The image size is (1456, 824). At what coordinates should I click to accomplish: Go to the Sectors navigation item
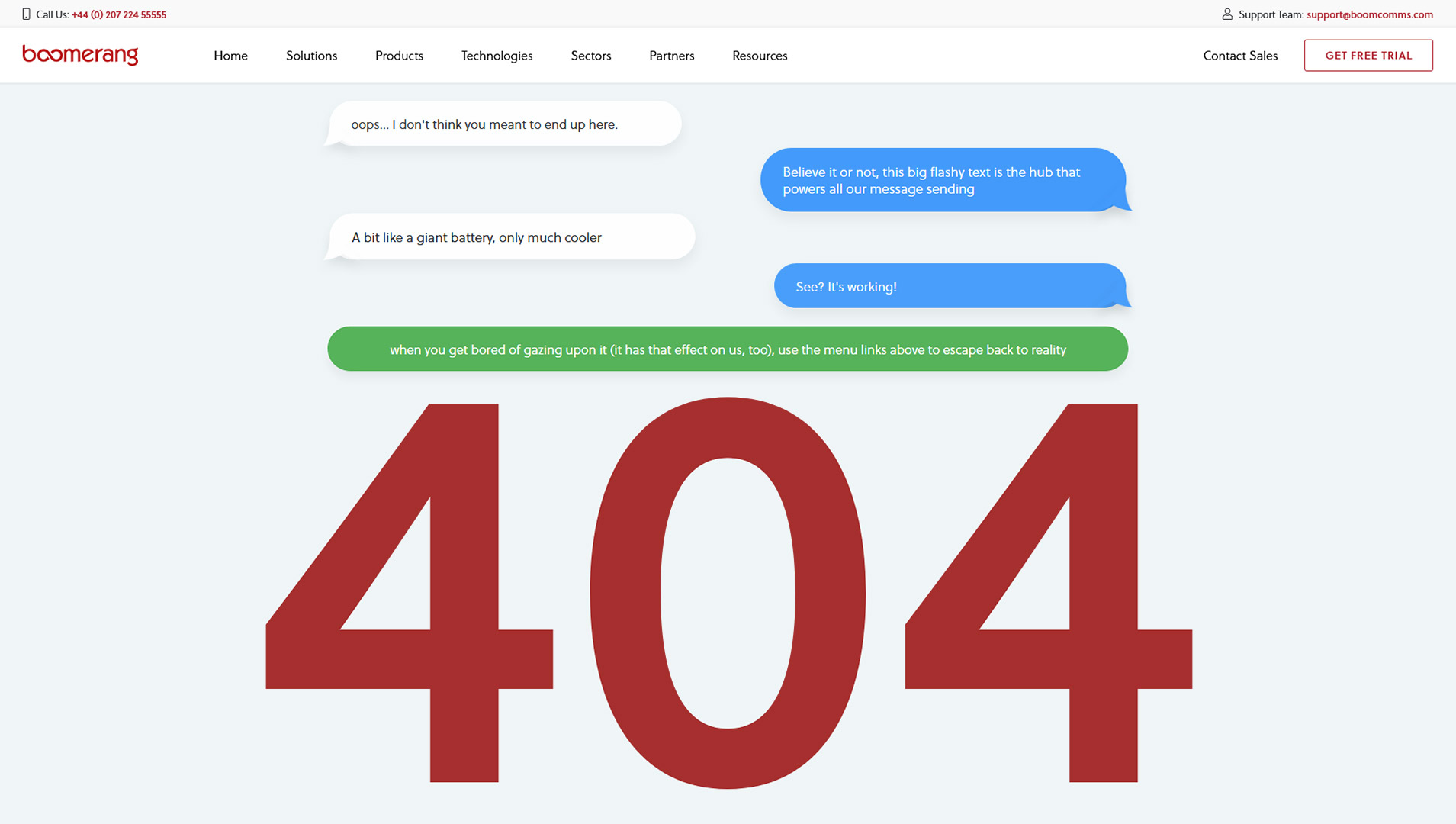tap(590, 56)
